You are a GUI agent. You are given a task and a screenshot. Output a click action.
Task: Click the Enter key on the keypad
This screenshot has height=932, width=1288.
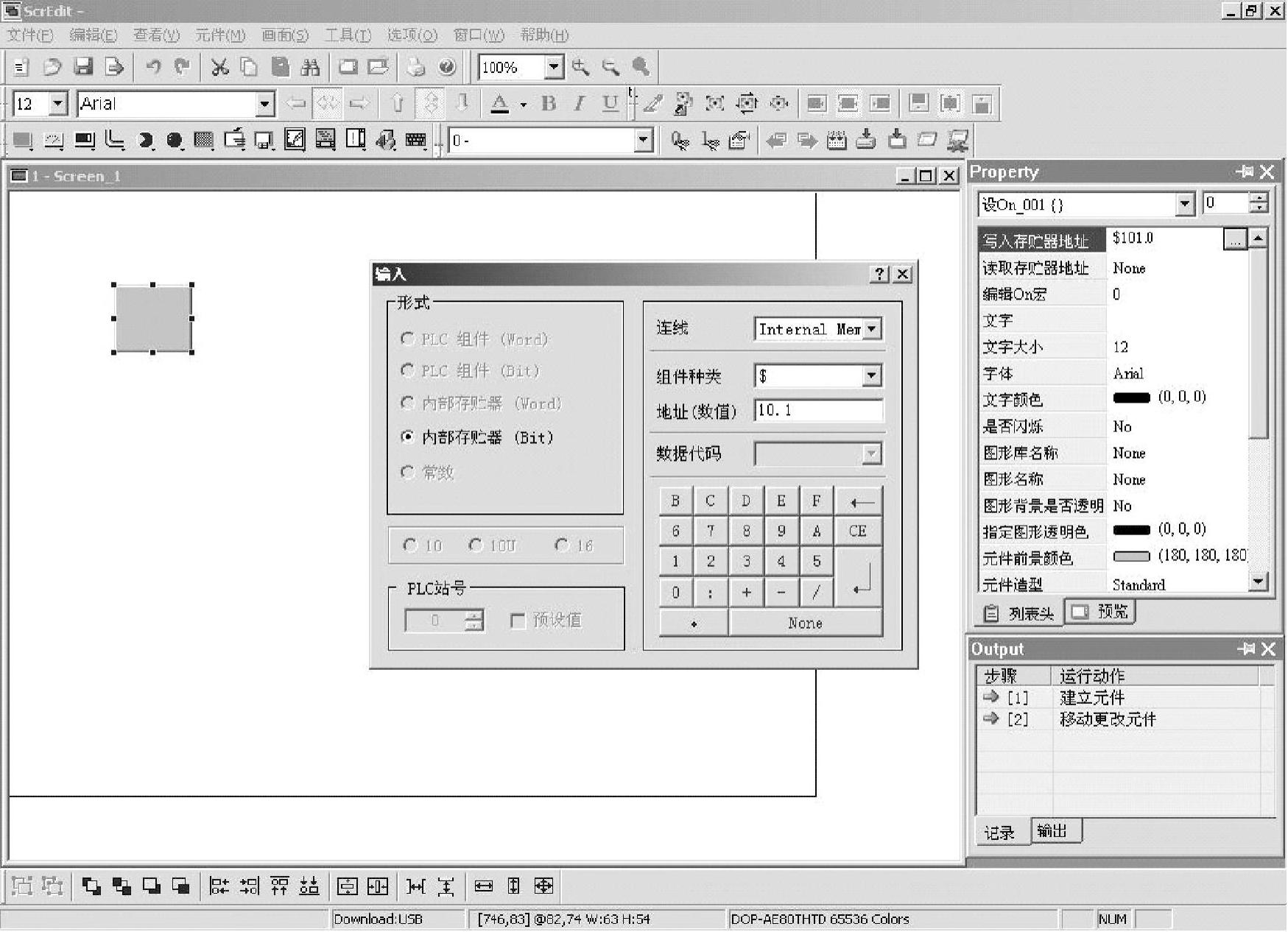(859, 578)
